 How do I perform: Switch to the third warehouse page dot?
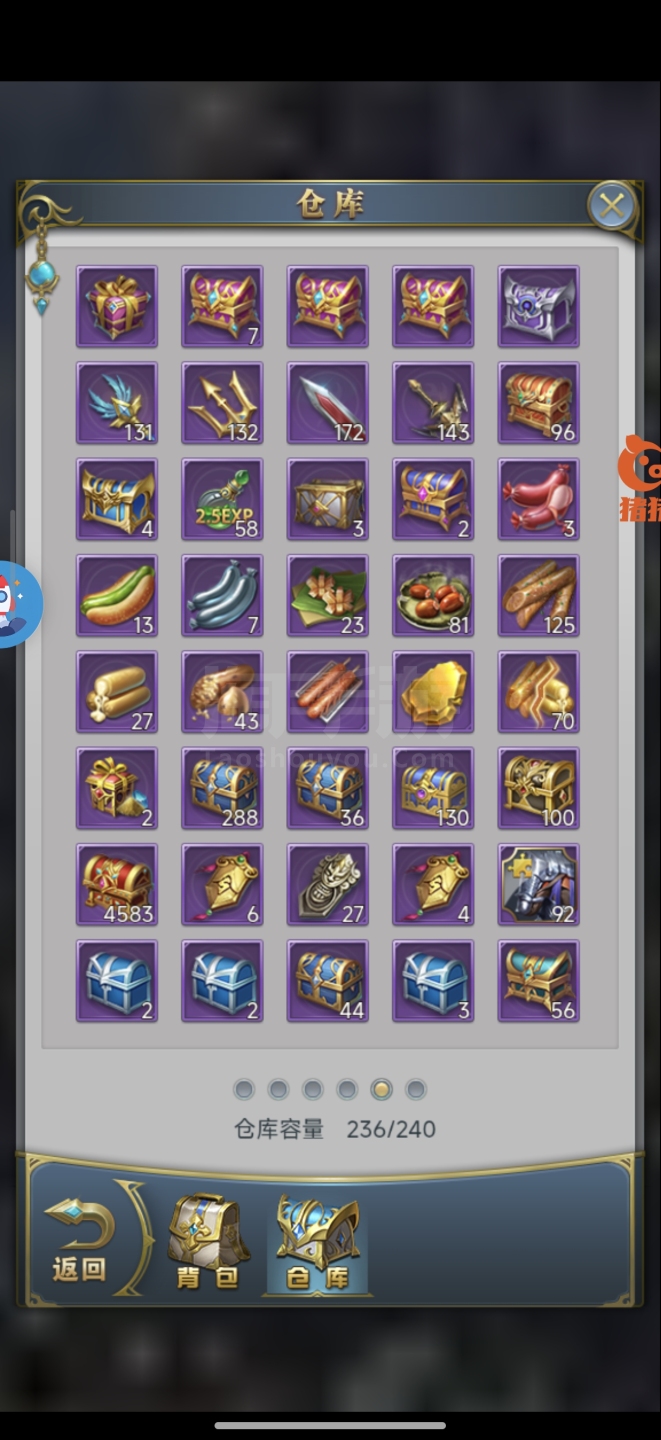point(313,1089)
